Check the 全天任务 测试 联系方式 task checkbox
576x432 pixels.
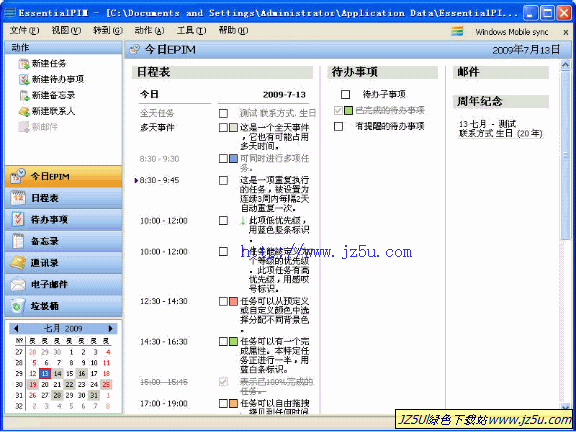click(x=223, y=113)
